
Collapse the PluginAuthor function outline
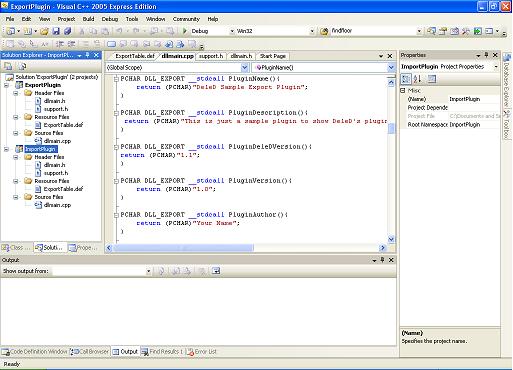[x=116, y=215]
